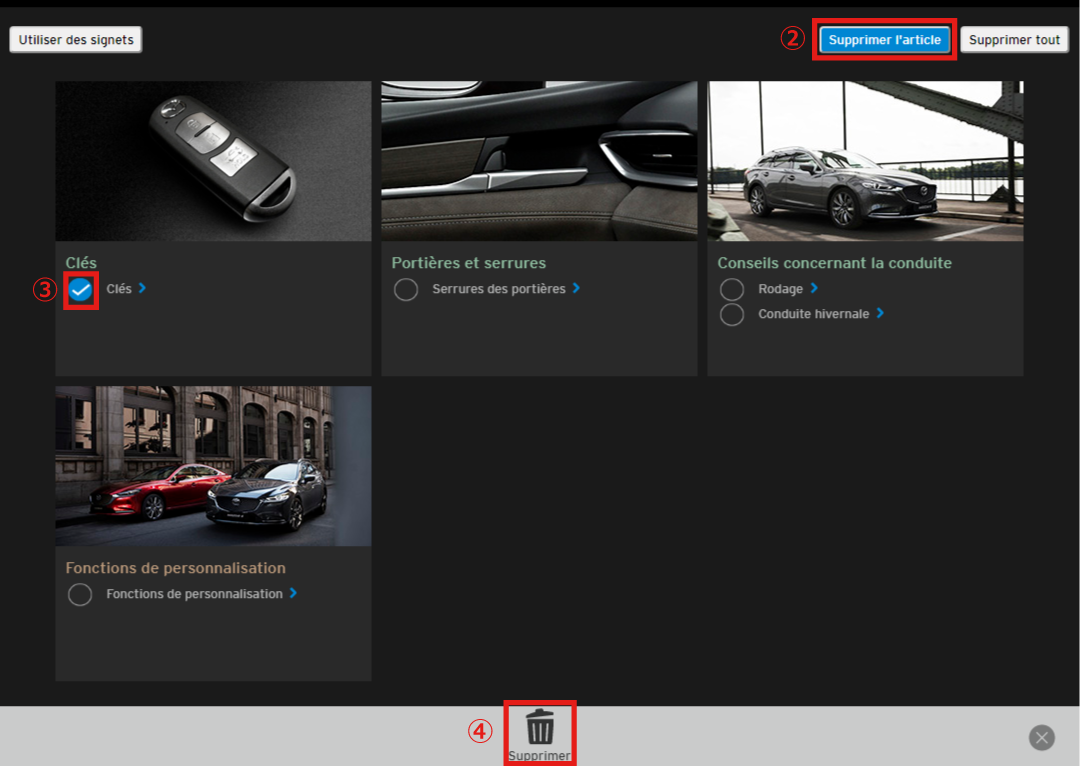Click the gray wagon on bridge thumbnail
Image resolution: width=1080 pixels, height=766 pixels.
865,161
